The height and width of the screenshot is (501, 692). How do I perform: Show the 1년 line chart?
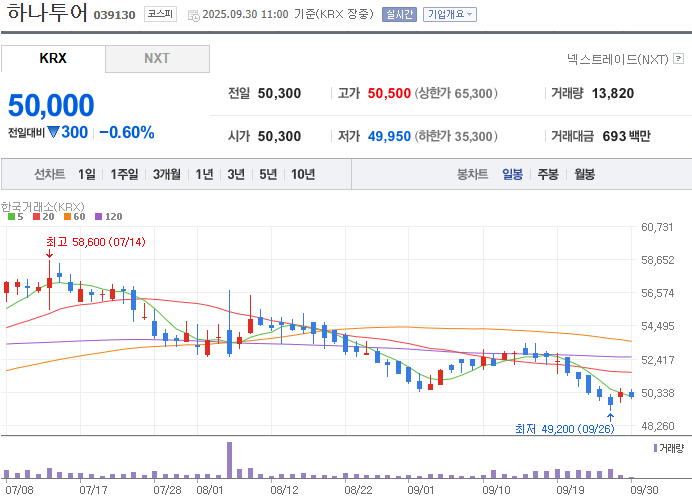pos(204,174)
